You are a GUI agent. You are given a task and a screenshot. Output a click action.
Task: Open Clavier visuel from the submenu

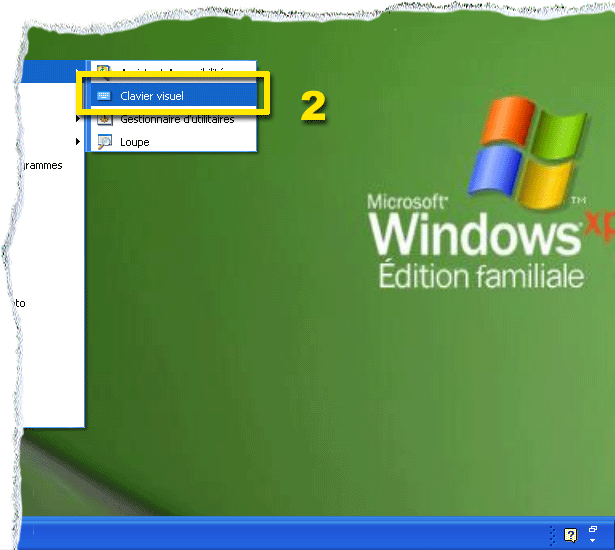pos(174,96)
